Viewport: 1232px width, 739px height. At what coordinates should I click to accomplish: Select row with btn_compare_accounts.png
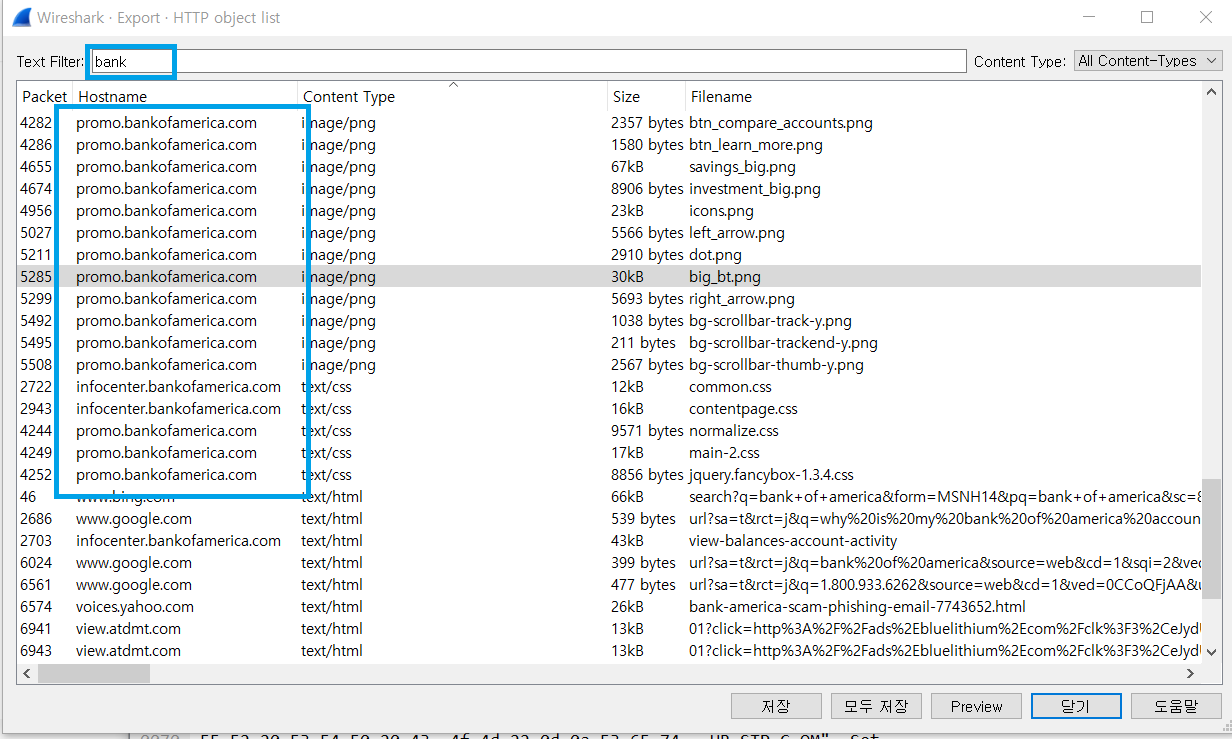[x=610, y=123]
